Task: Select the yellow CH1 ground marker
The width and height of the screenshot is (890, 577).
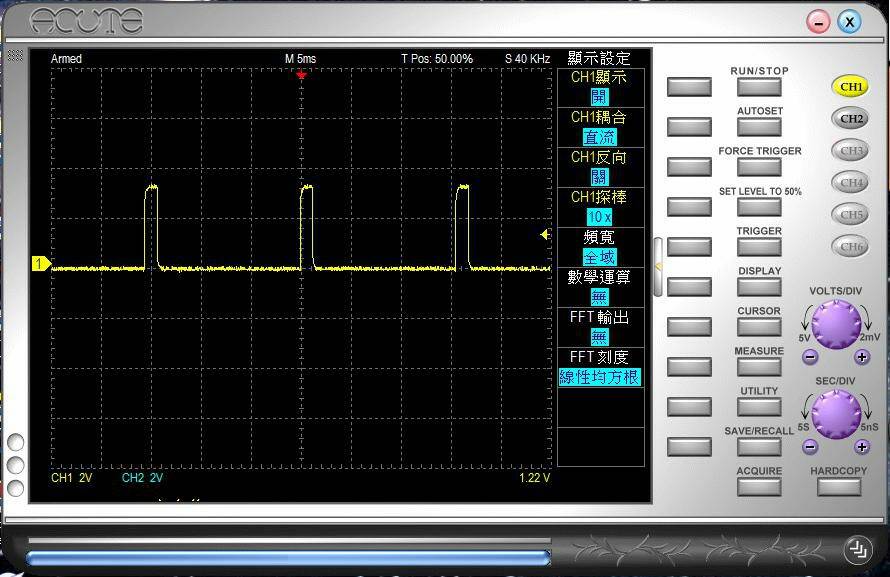Action: point(41,264)
